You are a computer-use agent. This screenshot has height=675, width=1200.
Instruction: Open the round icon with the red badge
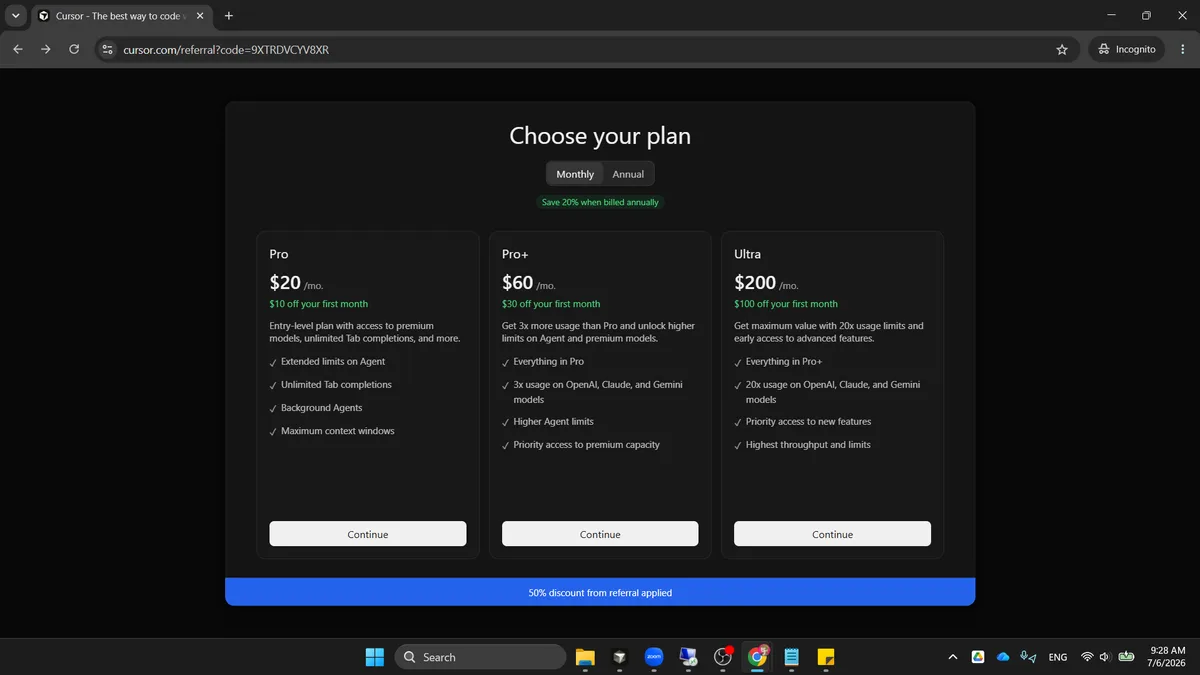point(724,657)
